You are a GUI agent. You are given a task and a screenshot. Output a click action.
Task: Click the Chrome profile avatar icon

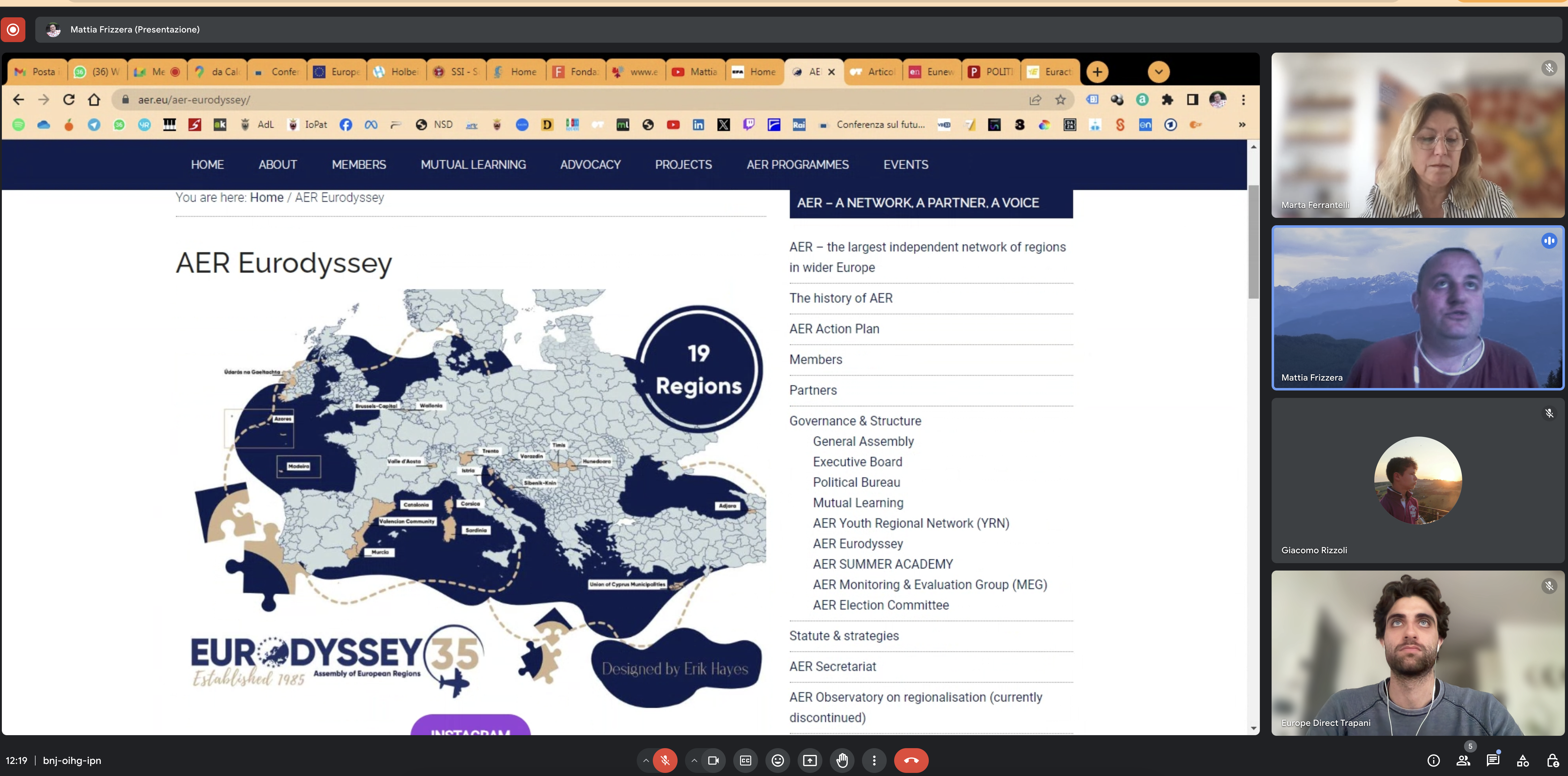pos(1217,99)
